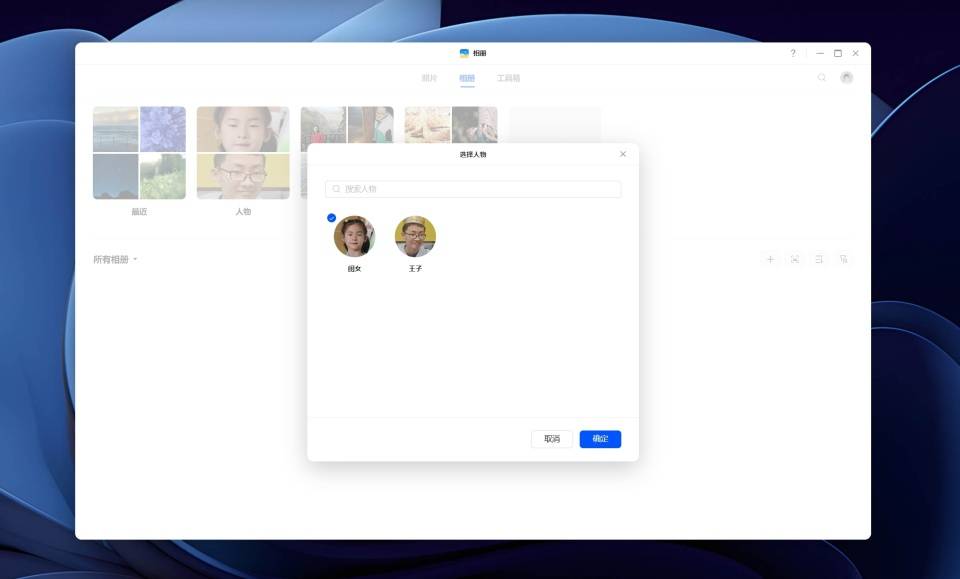The image size is (960, 579).
Task: Click the list sort icon in album toolbar
Action: click(x=819, y=260)
